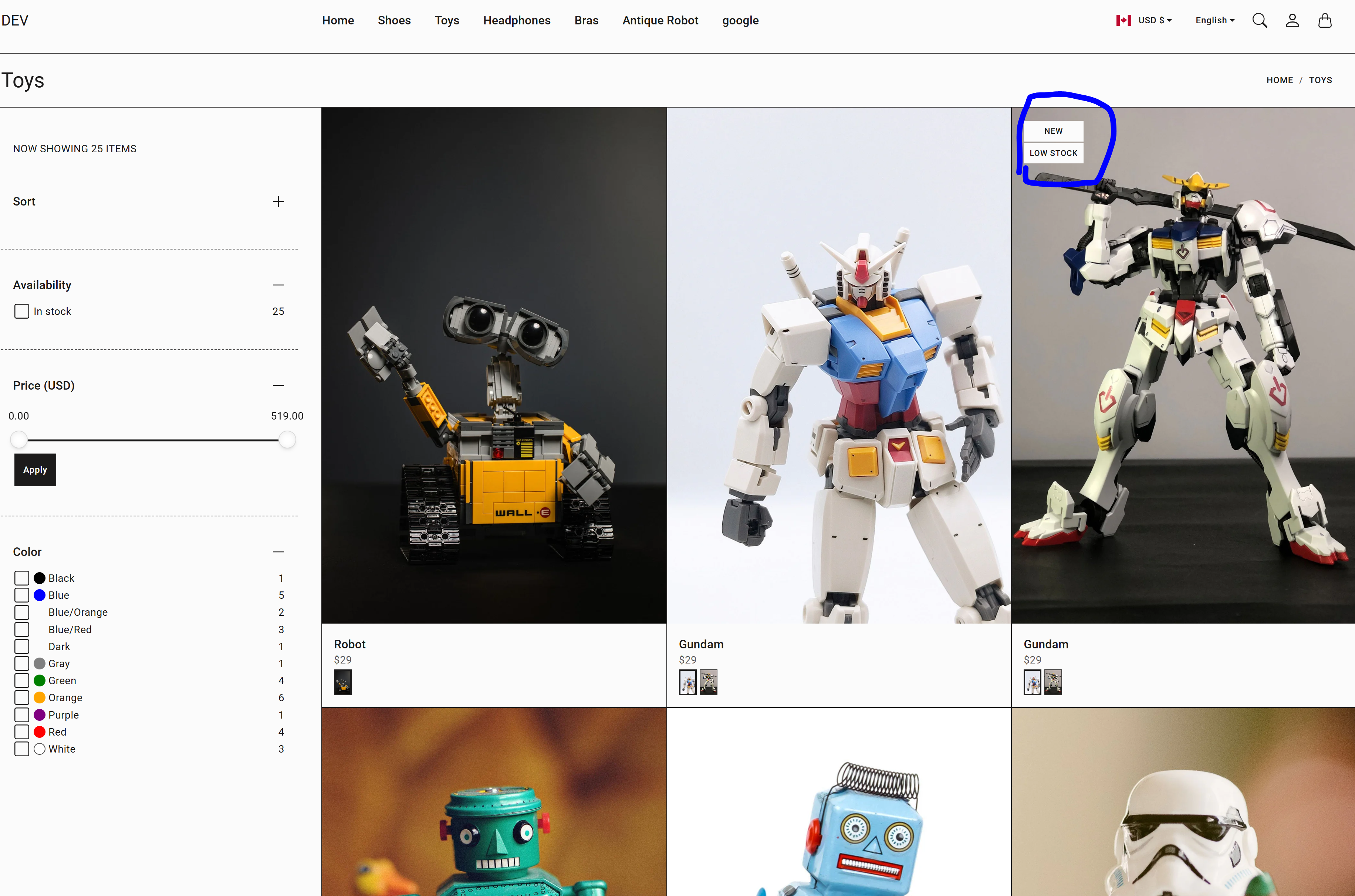Check the Red color filter
Viewport: 1355px width, 896px height.
coord(22,732)
